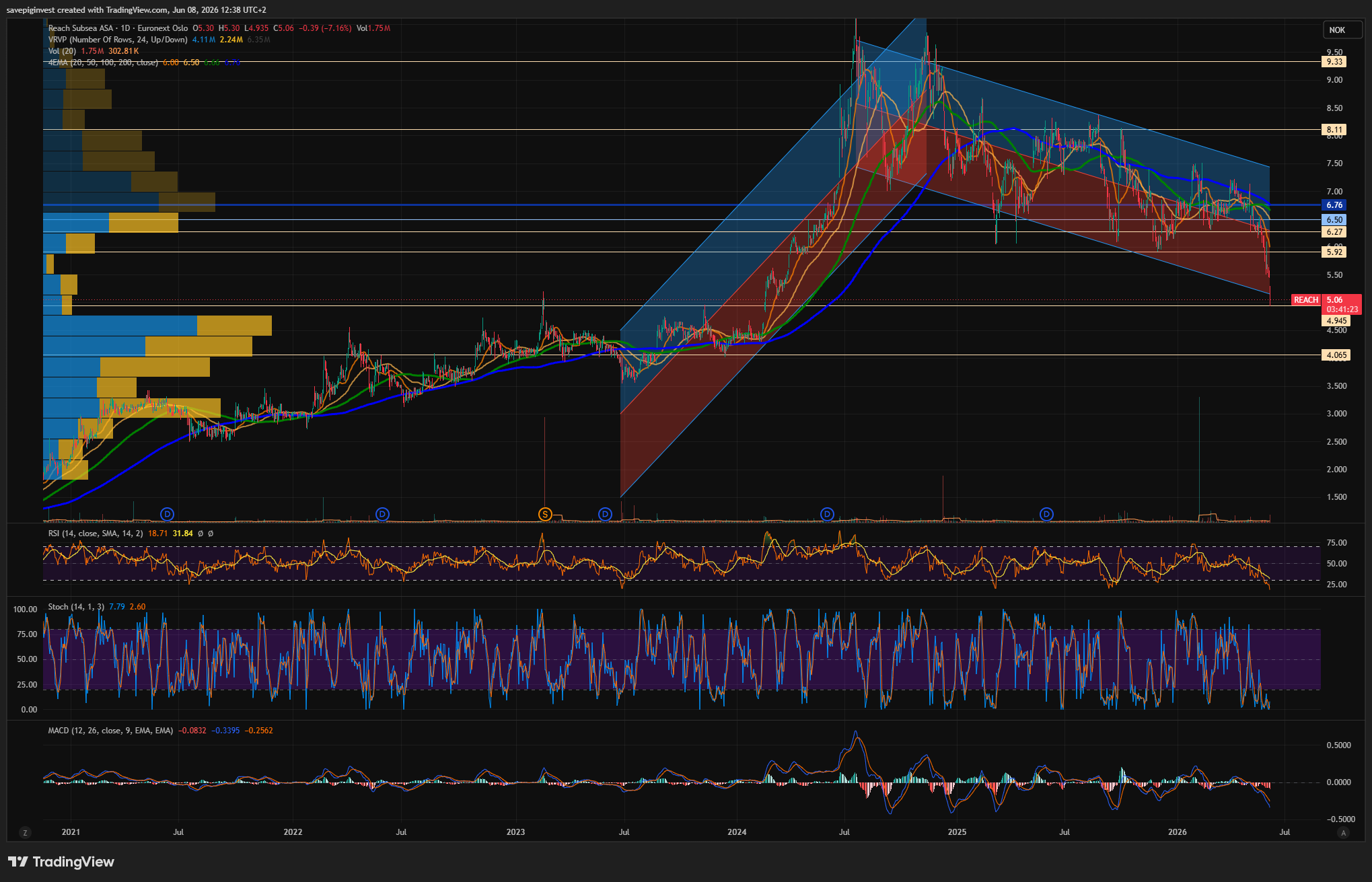Click the 2026 label on the time axis

click(x=1178, y=832)
